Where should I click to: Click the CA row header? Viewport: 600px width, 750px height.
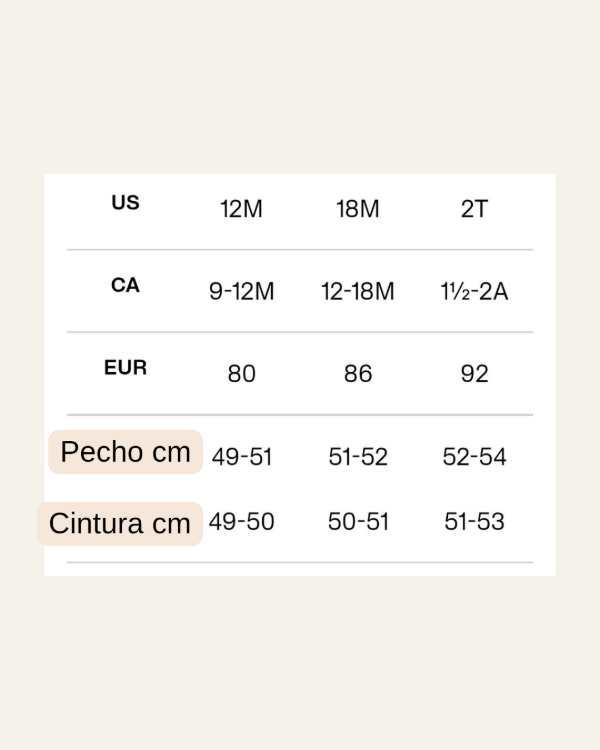[x=125, y=286]
